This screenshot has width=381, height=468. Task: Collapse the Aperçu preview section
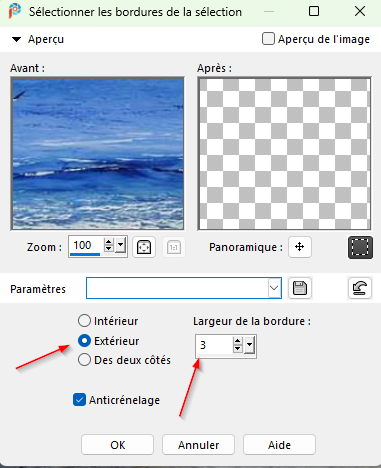point(16,39)
